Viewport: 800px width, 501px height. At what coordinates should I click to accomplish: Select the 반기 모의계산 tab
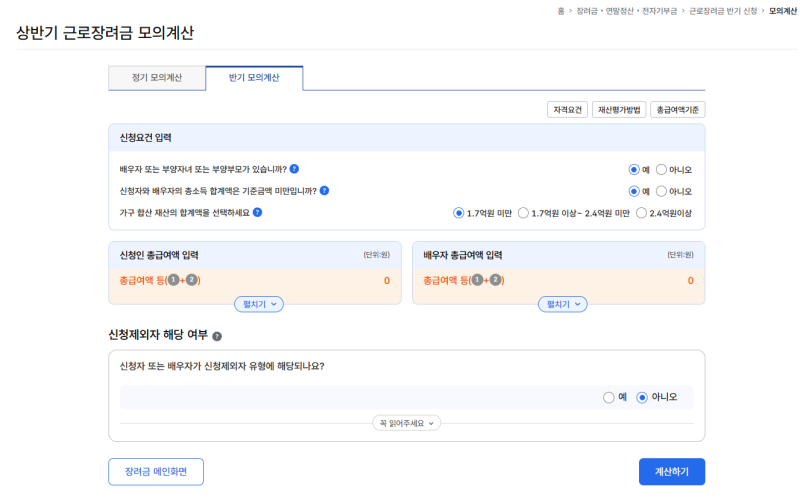pyautogui.click(x=254, y=78)
